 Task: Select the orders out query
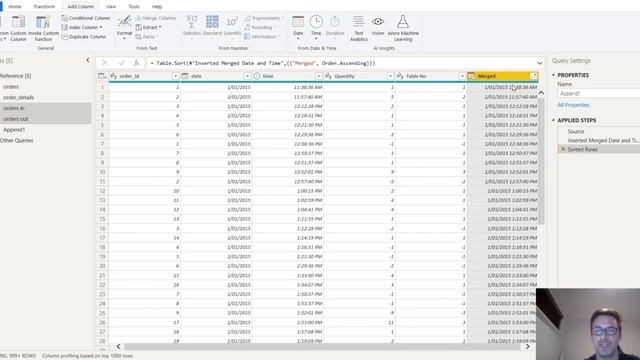[x=45, y=119]
